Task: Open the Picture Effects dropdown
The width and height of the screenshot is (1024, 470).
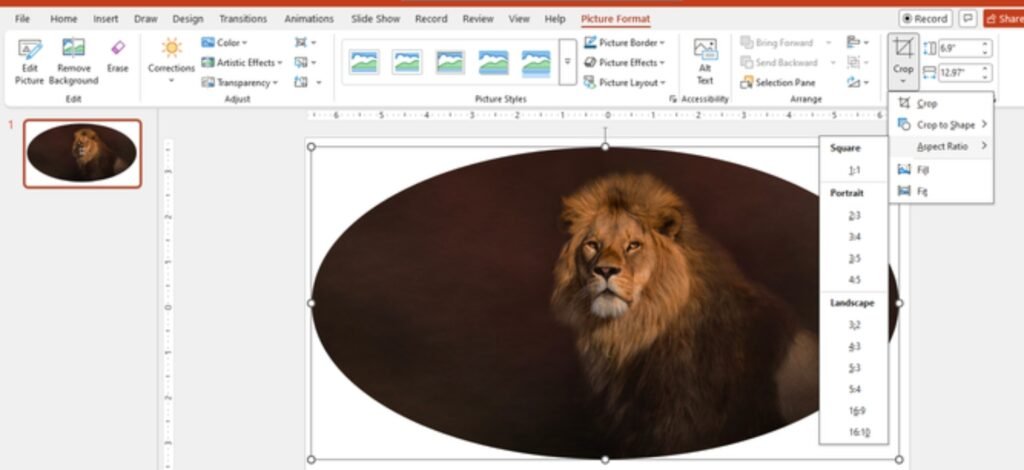Action: point(624,63)
